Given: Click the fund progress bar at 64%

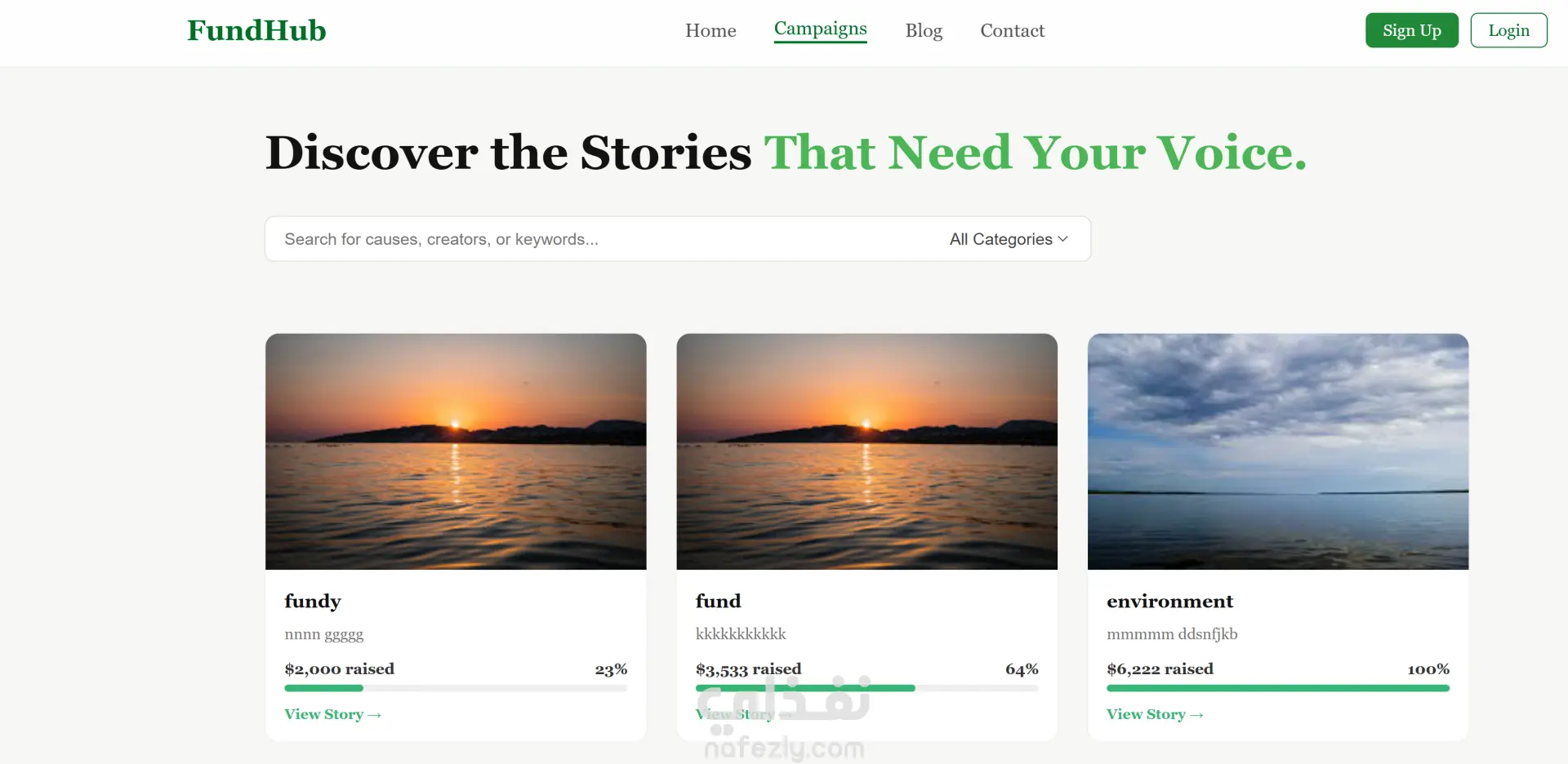Looking at the screenshot, I should tap(866, 688).
